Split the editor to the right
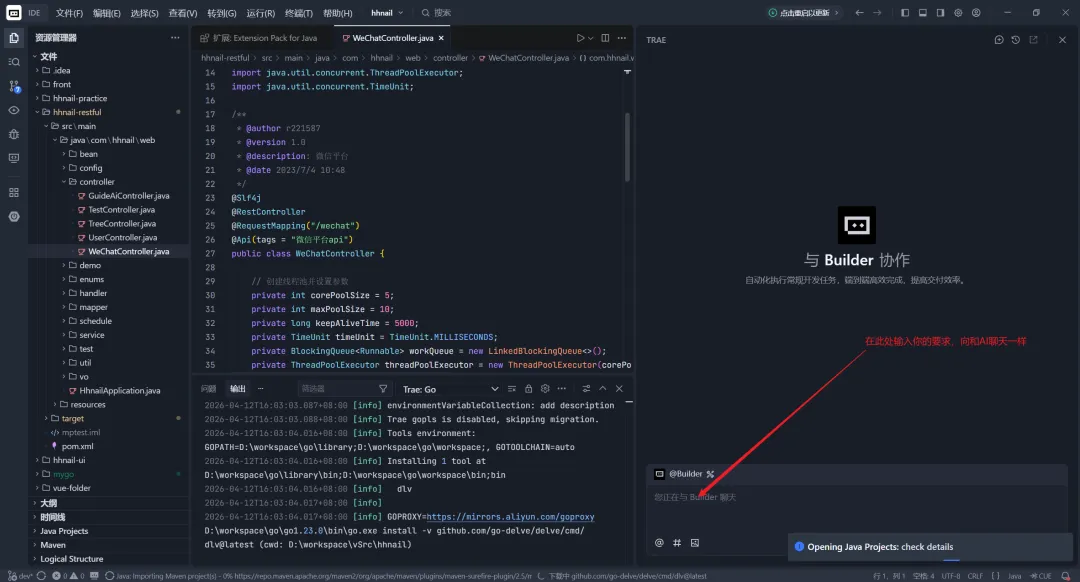This screenshot has width=1080, height=582. point(605,38)
